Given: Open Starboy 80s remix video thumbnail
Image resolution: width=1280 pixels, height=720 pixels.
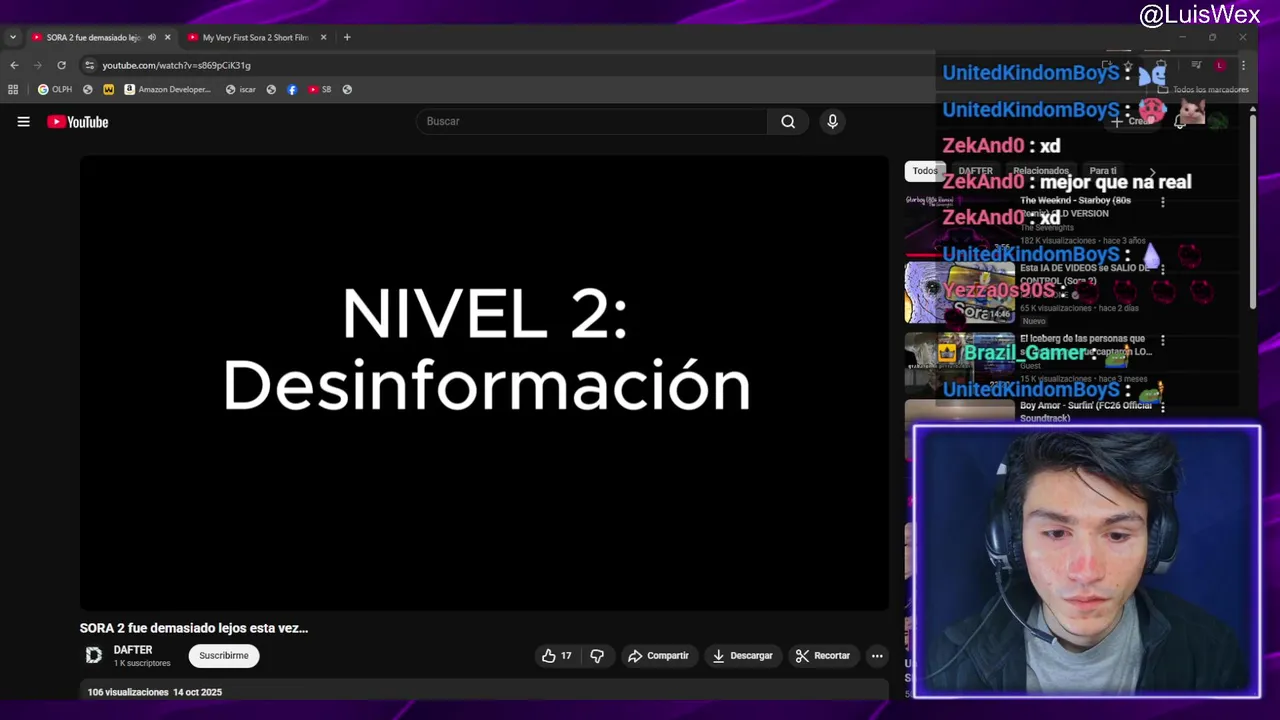Looking at the screenshot, I should point(959,223).
